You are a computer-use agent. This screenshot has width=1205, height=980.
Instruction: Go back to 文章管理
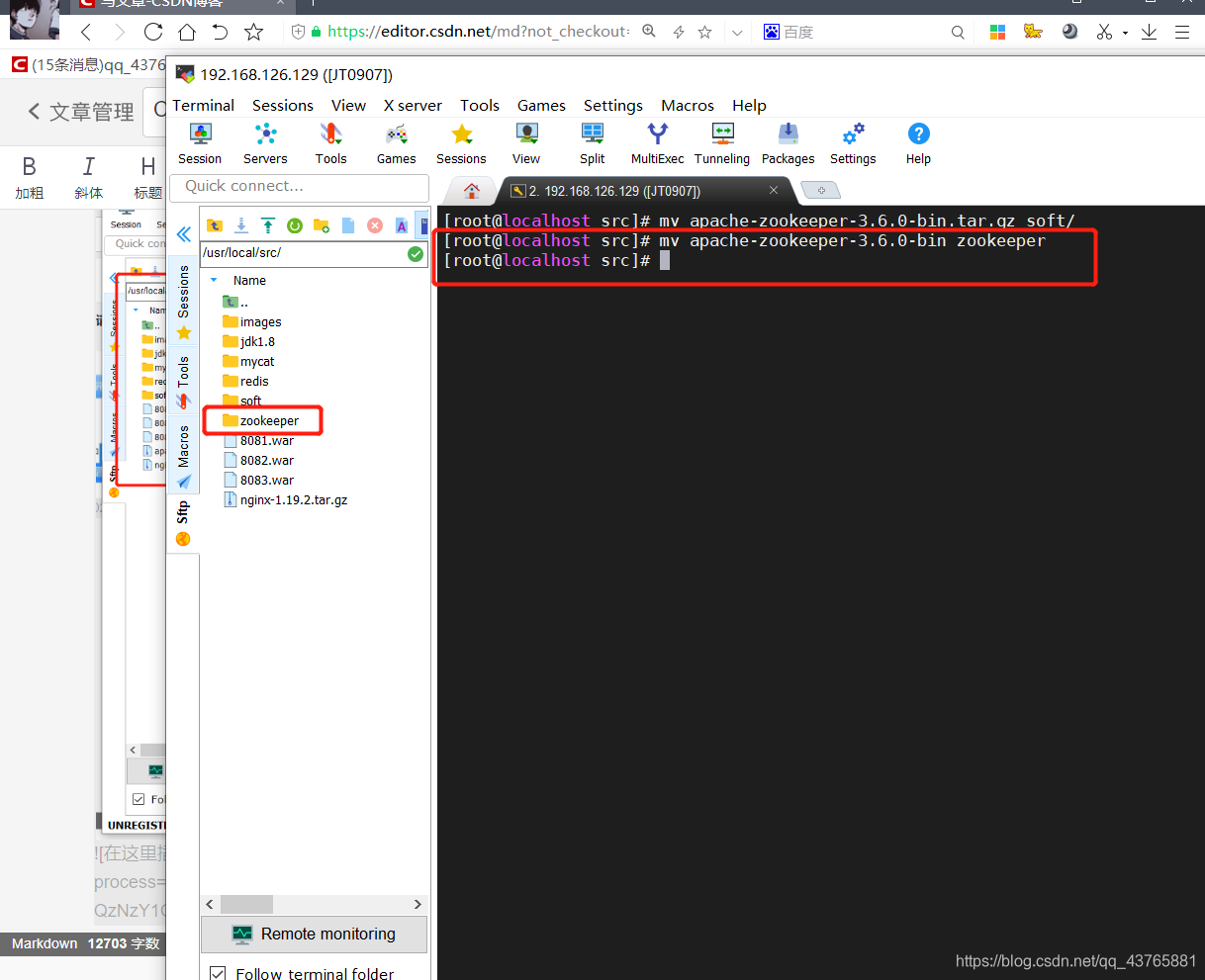point(81,112)
